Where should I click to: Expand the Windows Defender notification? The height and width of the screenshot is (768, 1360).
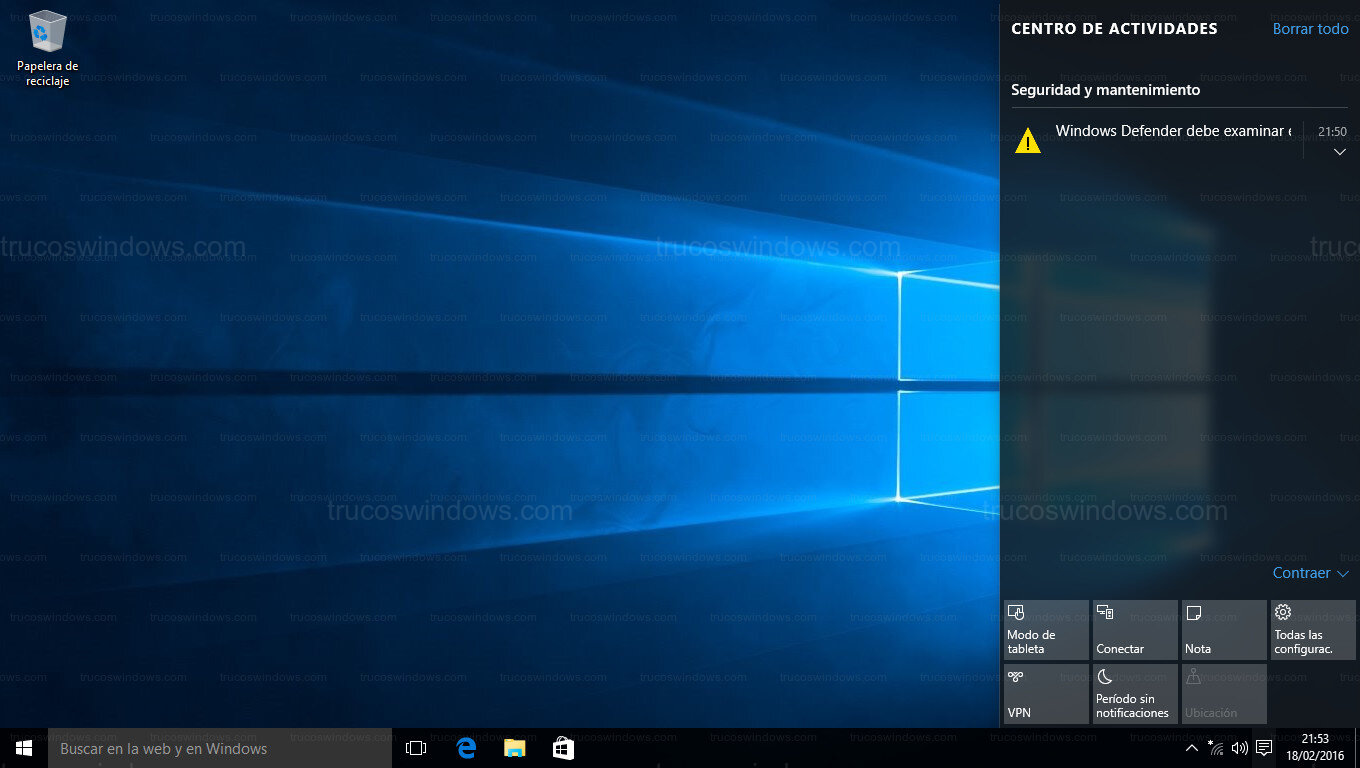click(x=1340, y=151)
